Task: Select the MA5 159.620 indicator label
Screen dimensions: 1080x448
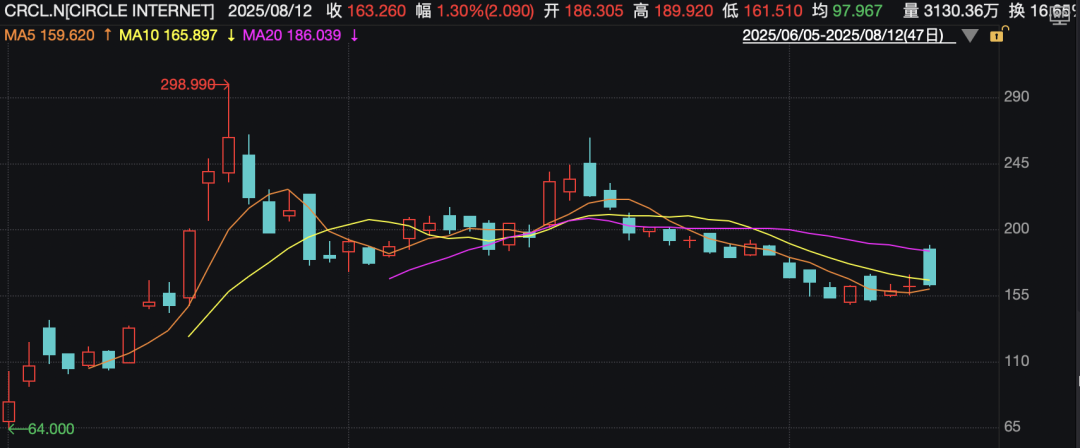Action: click(x=49, y=36)
